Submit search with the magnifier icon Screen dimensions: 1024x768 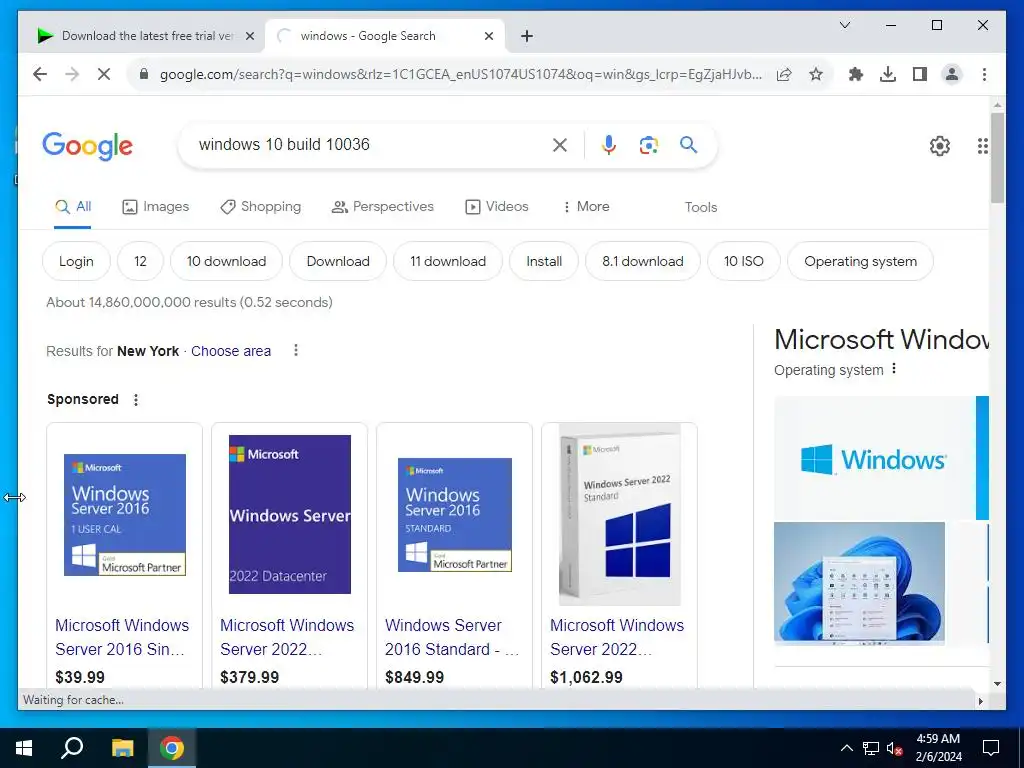[x=688, y=144]
